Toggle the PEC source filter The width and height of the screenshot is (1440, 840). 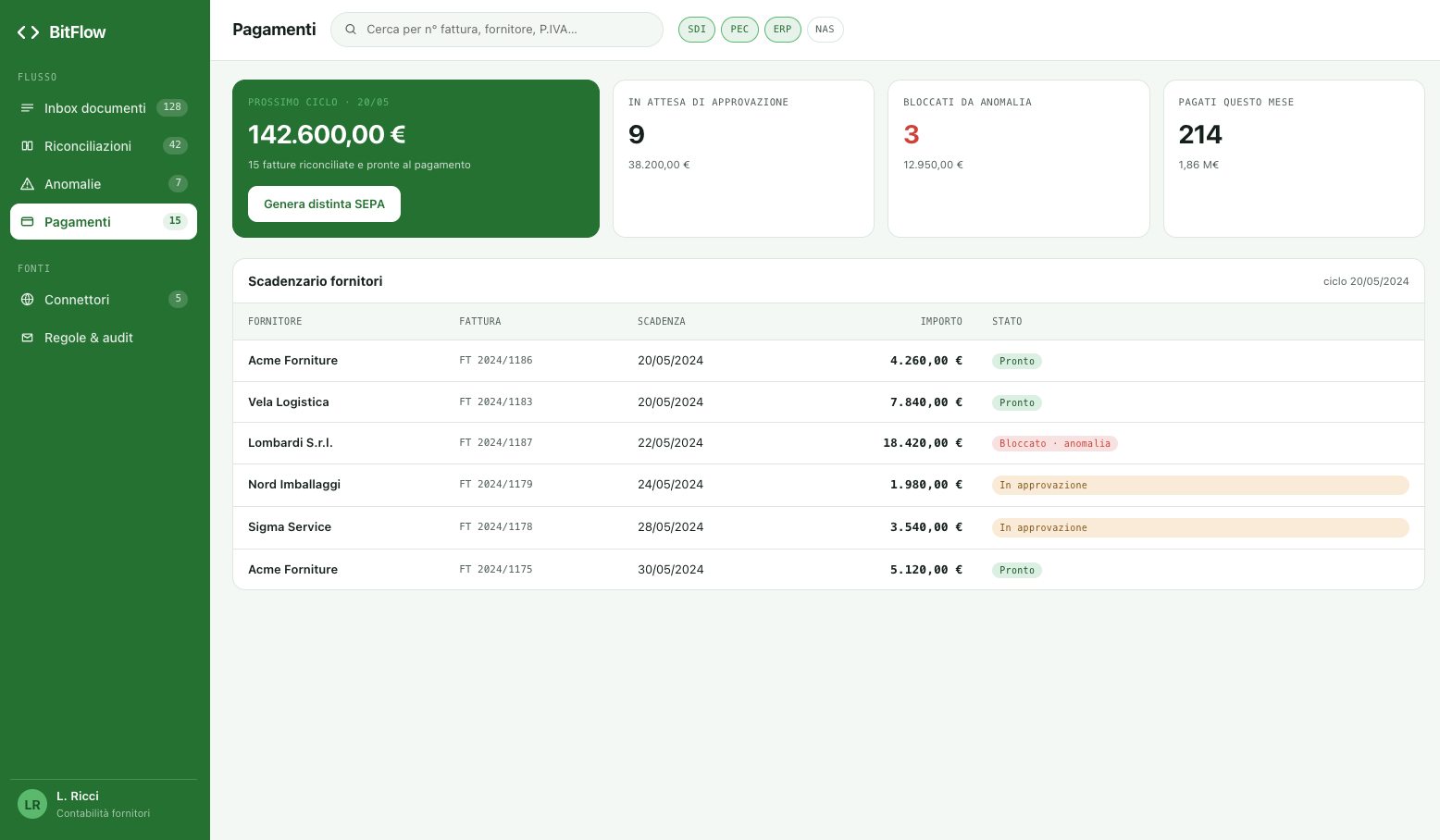coord(739,30)
